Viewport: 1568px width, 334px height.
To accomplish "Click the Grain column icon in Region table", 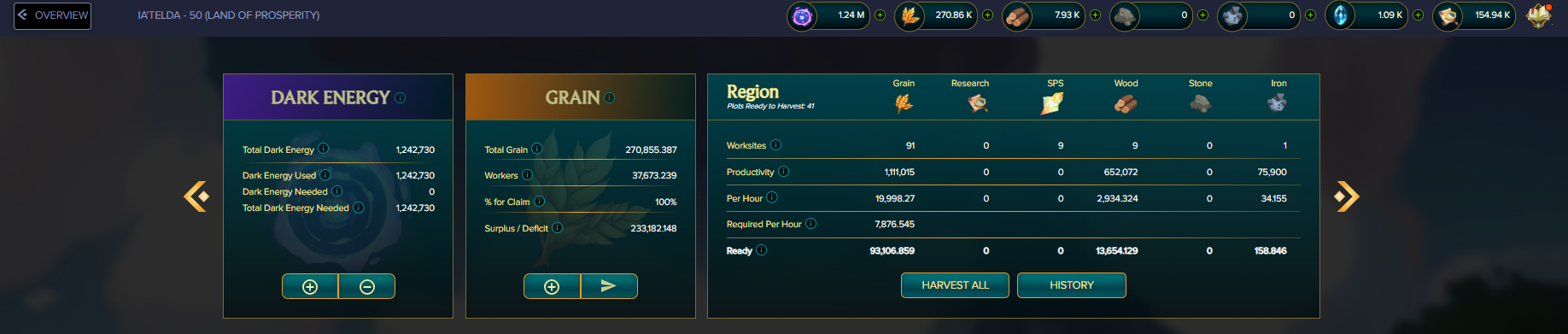I will click(904, 103).
